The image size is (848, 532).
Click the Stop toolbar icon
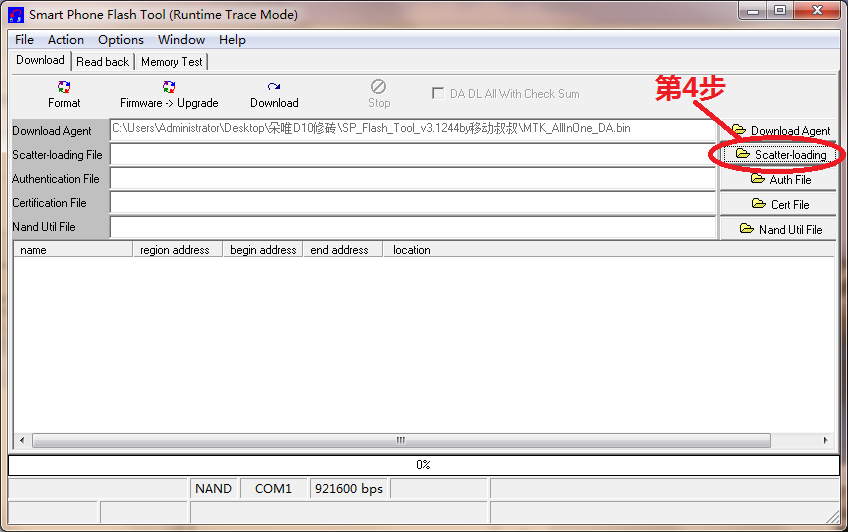click(x=379, y=87)
